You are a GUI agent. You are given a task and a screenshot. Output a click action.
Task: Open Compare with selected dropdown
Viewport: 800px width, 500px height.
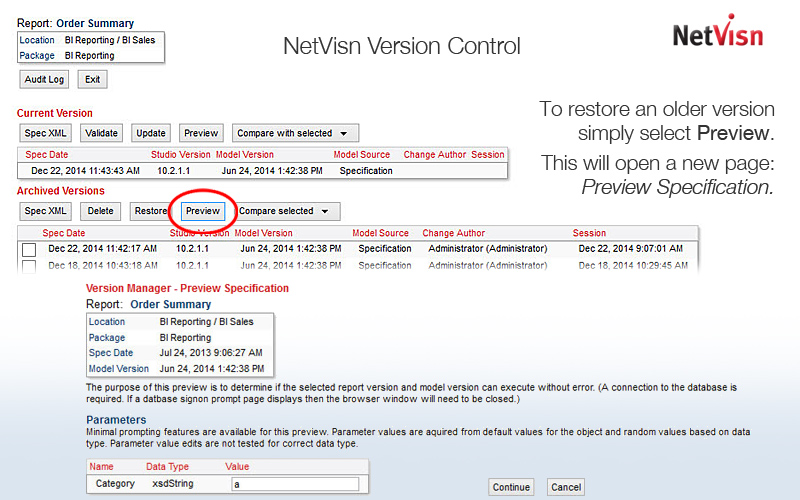pos(295,133)
